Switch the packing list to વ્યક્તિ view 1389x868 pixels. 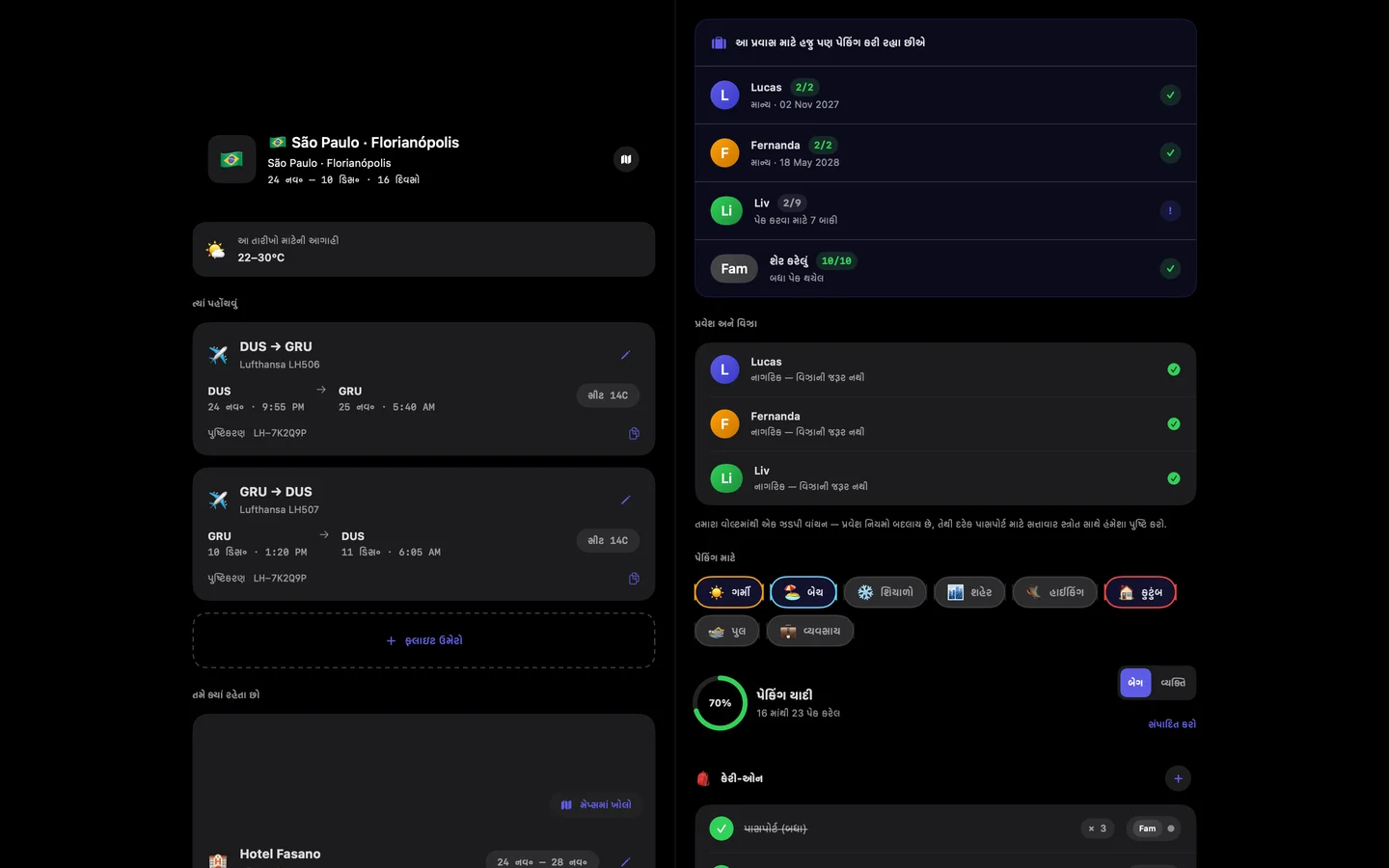coord(1173,683)
